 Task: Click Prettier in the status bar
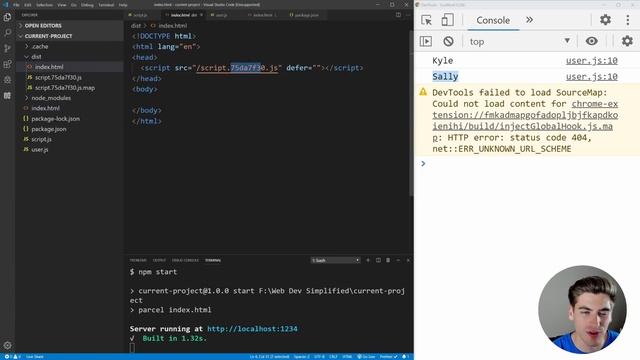click(x=388, y=357)
